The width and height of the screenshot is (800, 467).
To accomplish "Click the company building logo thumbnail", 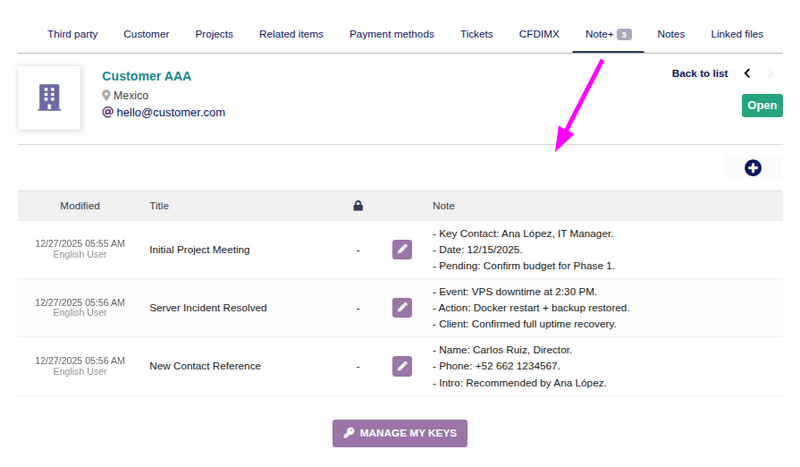I will coord(49,98).
